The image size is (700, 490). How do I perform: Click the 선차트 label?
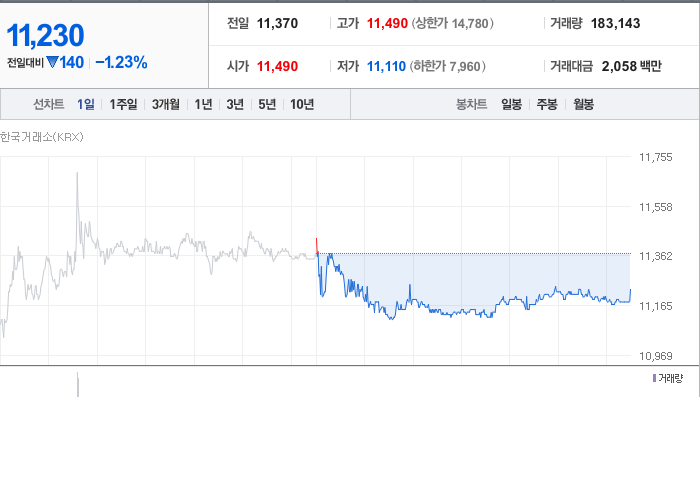click(49, 104)
